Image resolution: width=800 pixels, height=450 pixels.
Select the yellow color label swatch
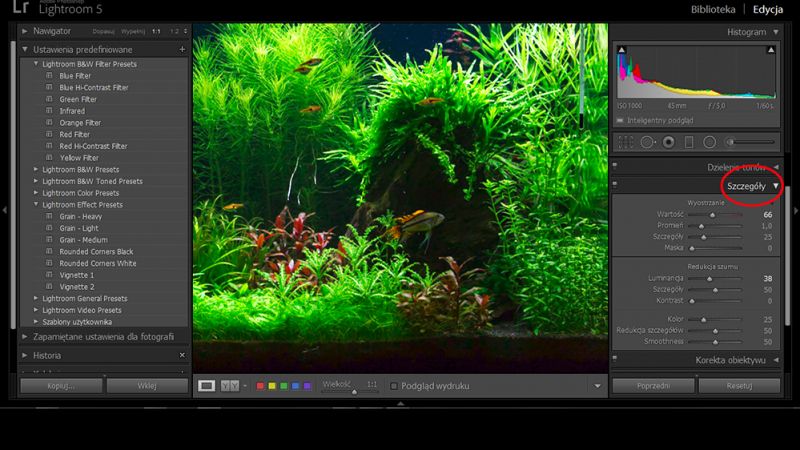click(272, 386)
